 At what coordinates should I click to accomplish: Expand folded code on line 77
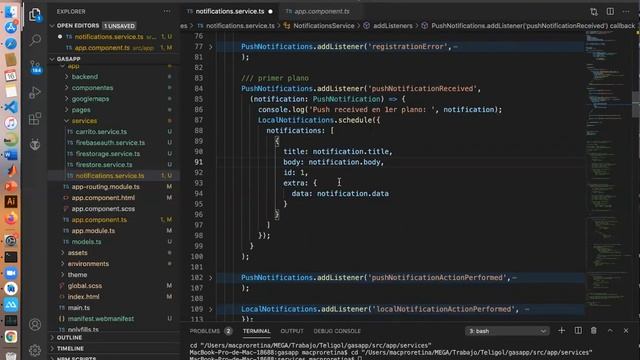[211, 47]
